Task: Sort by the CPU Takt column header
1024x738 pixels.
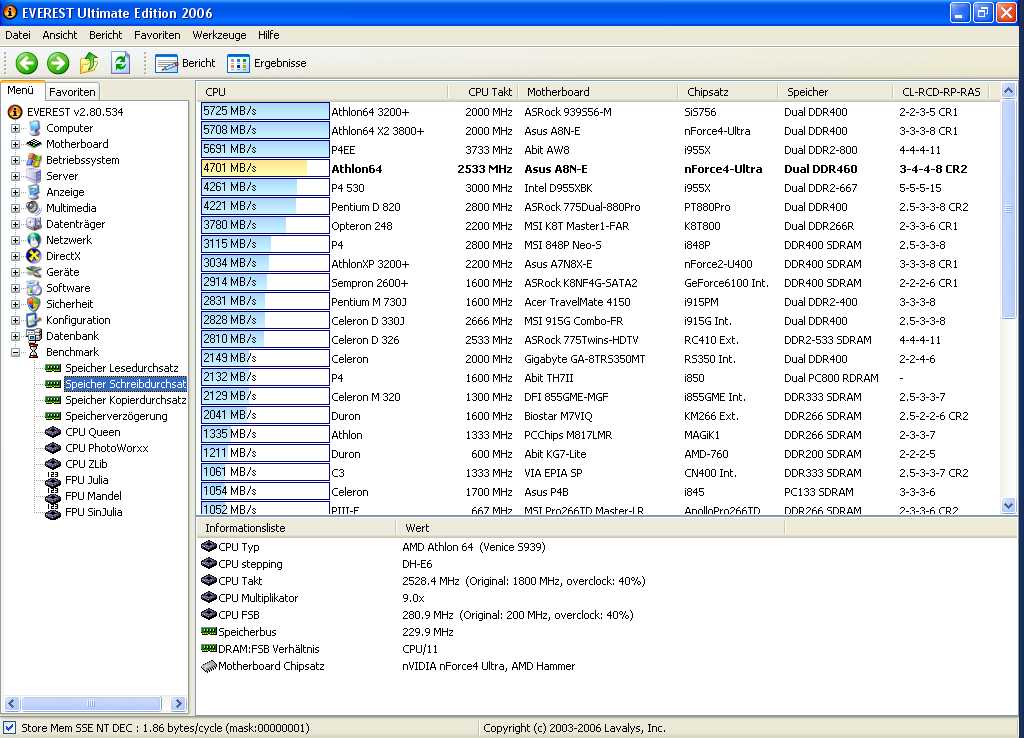Action: (482, 92)
